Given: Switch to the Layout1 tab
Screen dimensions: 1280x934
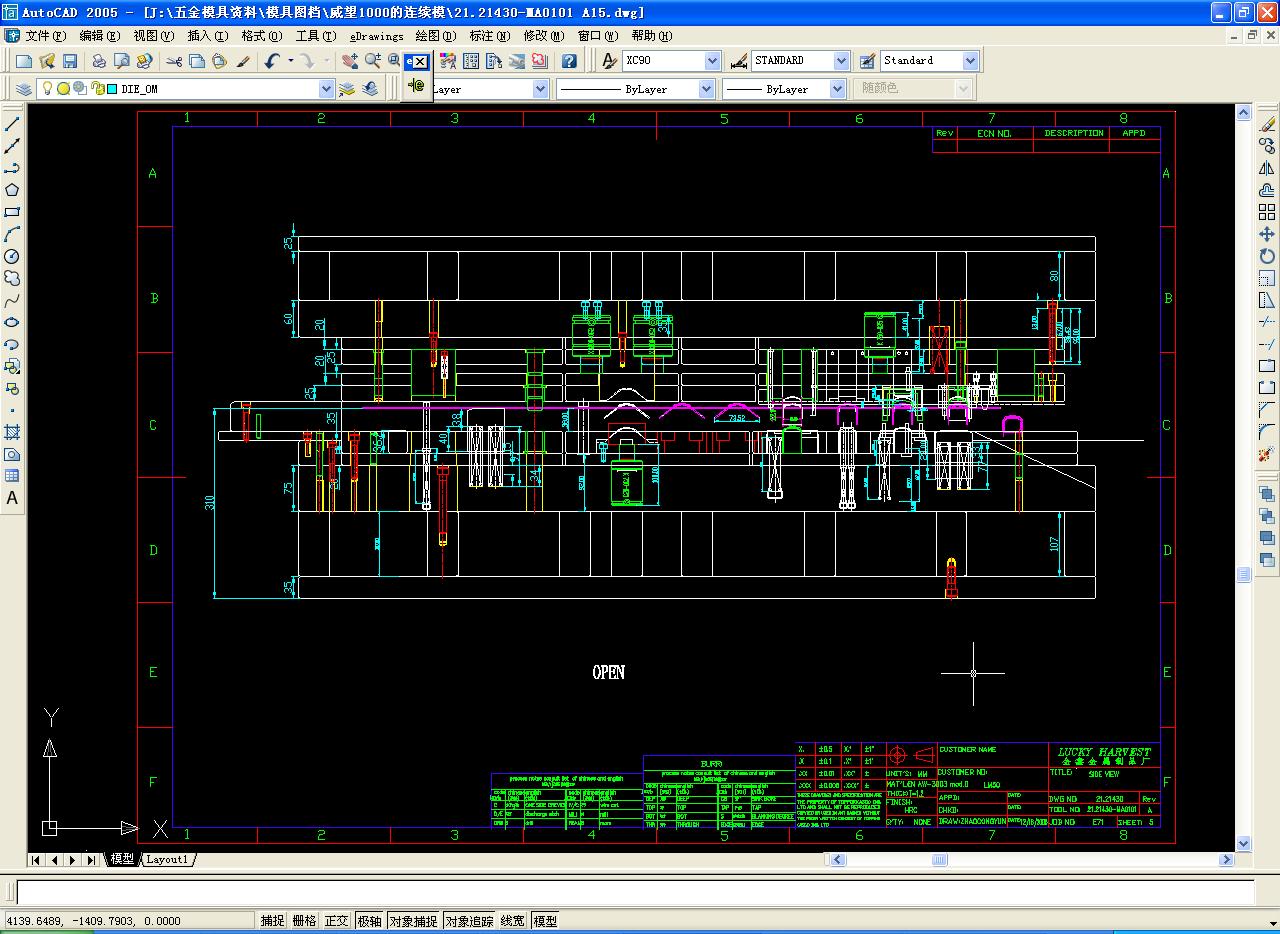Looking at the screenshot, I should (167, 859).
